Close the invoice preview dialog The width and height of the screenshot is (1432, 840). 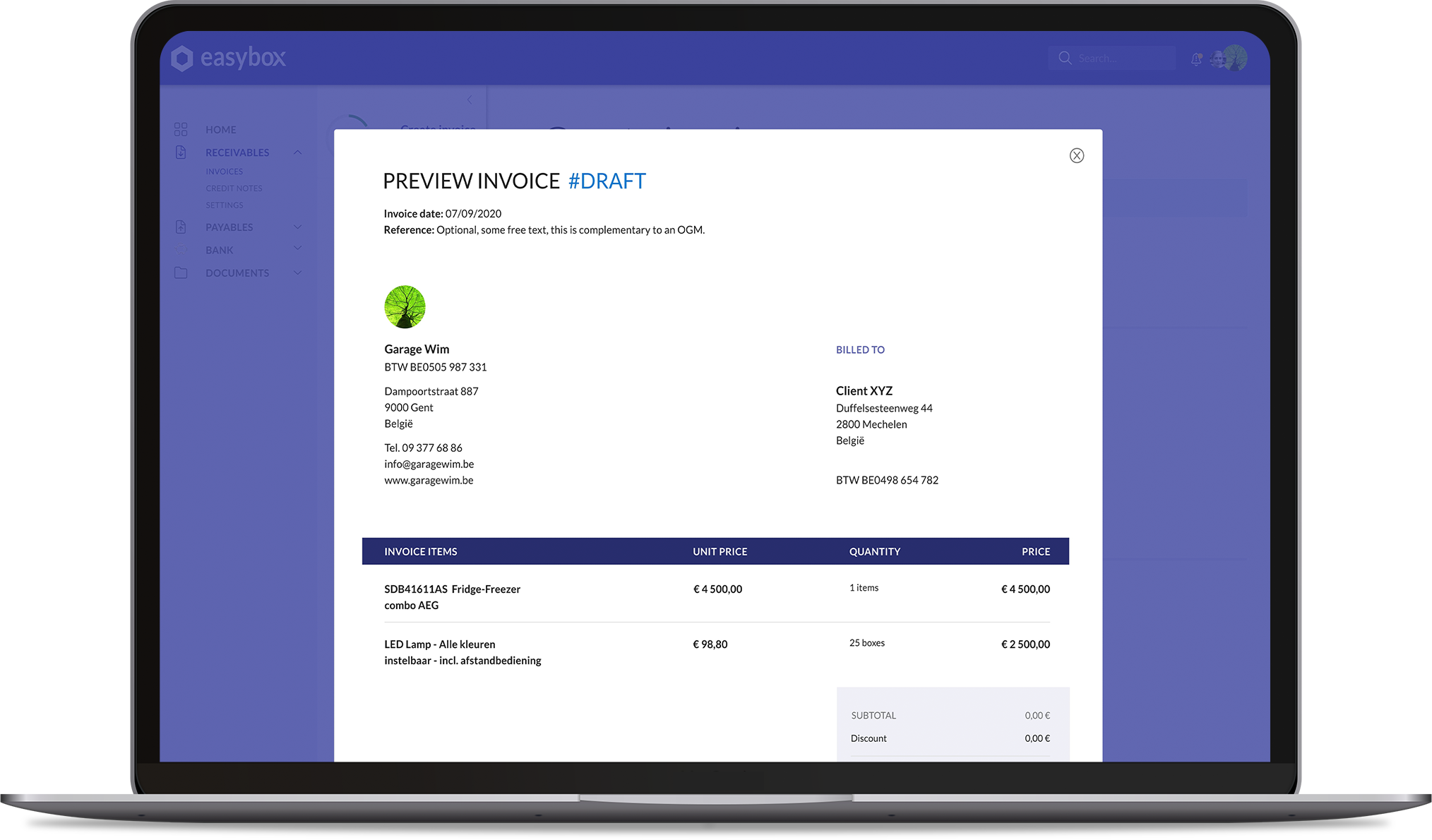(1076, 155)
